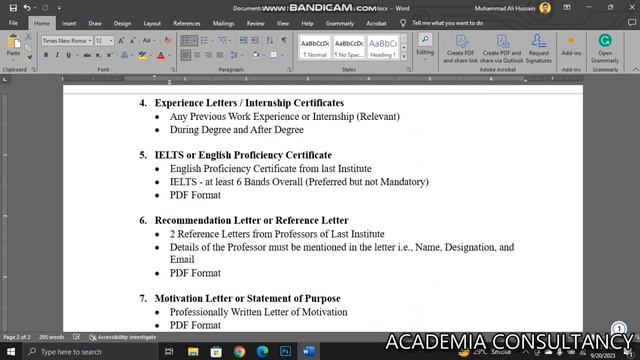Click the Cut scissors icon

pos(28,37)
